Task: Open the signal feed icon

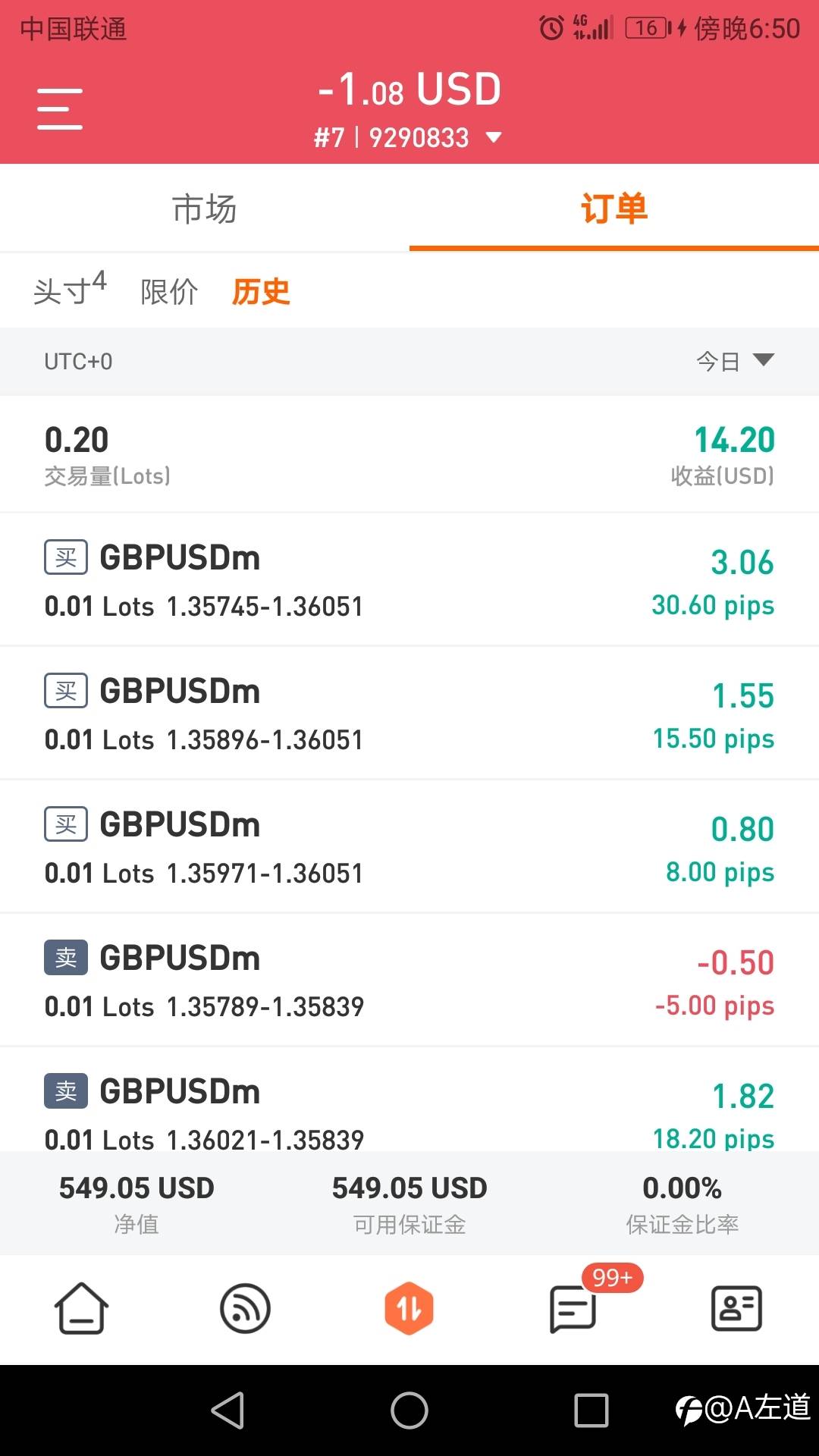Action: coord(245,1308)
